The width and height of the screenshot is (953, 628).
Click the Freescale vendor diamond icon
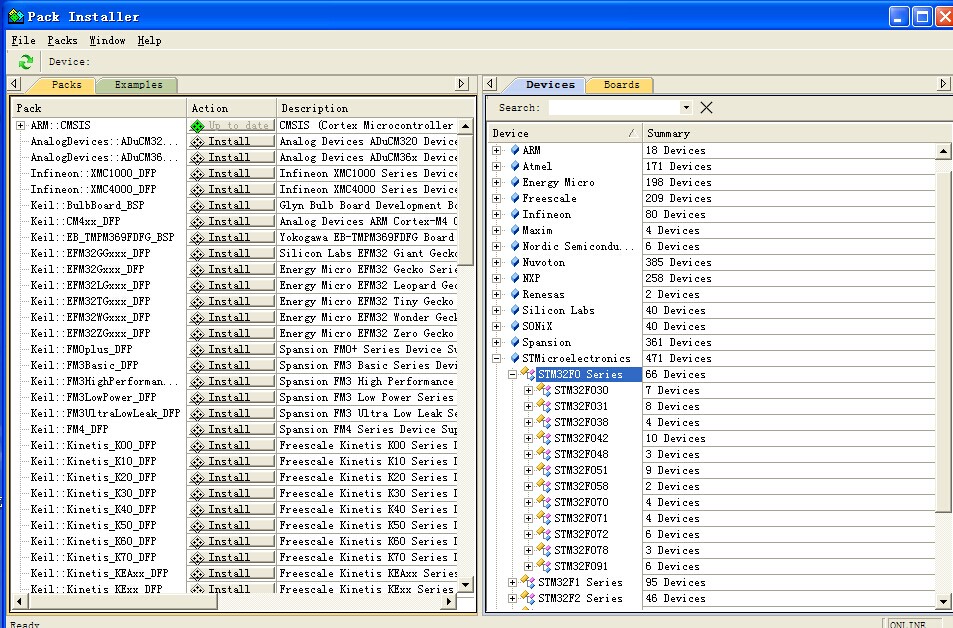pos(515,198)
